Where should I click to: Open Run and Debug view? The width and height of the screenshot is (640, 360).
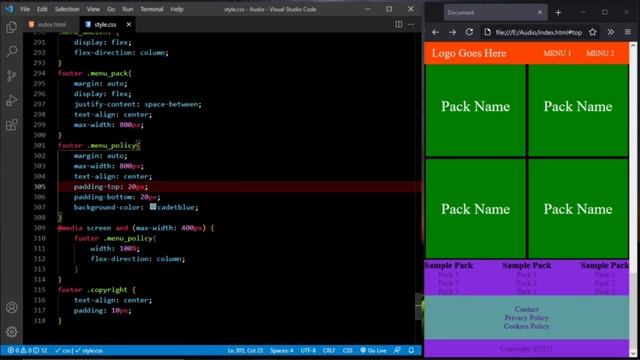click(11, 100)
